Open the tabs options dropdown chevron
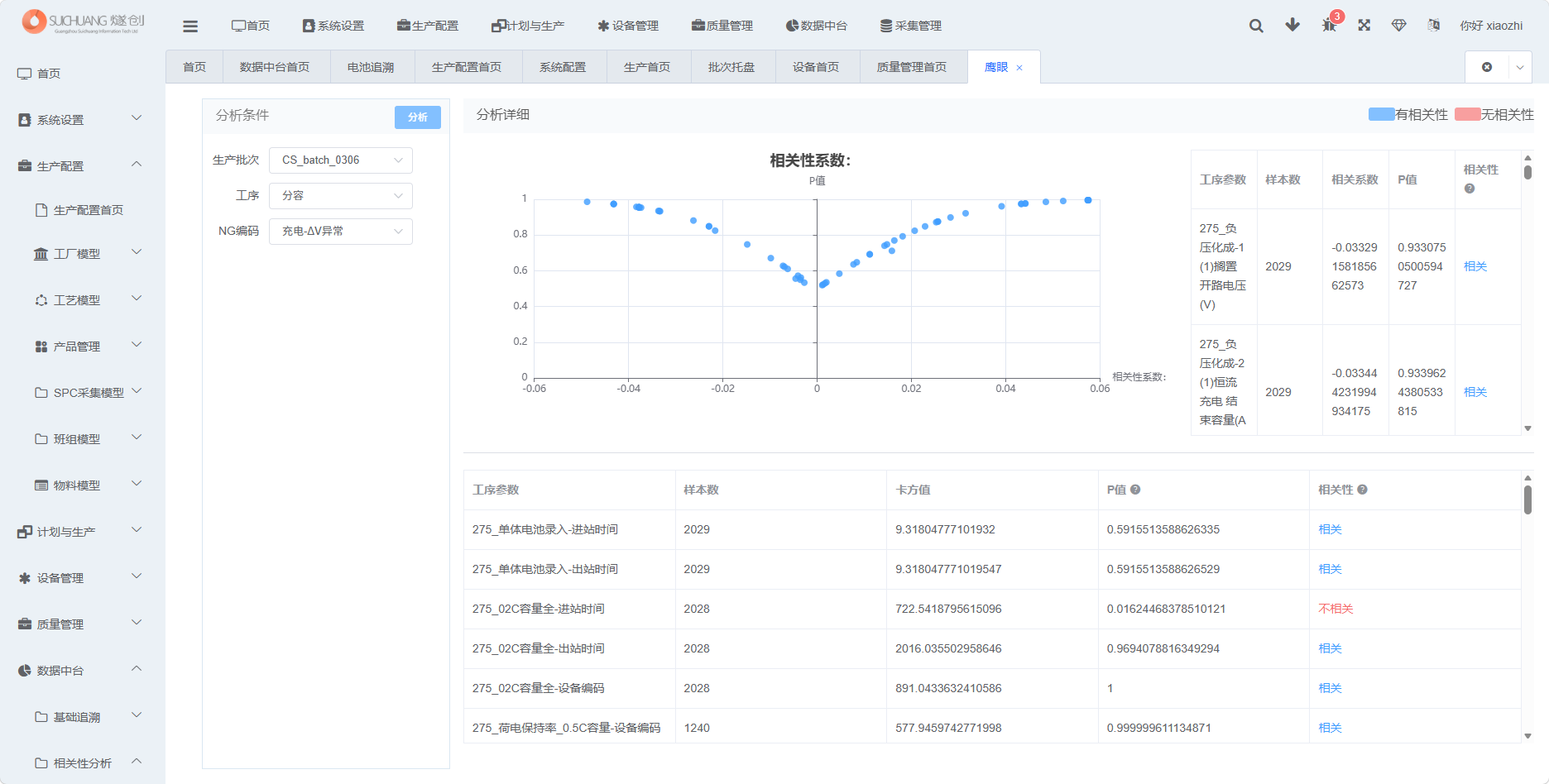The image size is (1549, 784). [x=1520, y=67]
